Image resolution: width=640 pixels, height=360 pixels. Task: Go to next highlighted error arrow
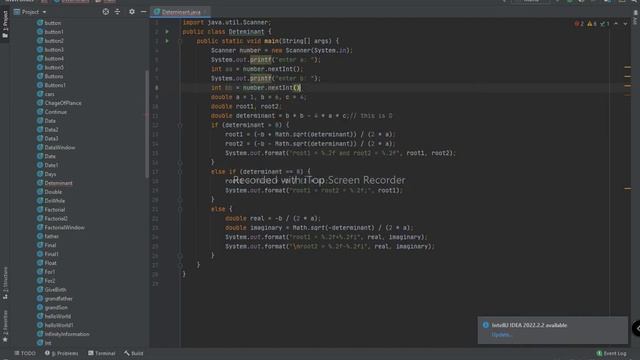pos(625,24)
